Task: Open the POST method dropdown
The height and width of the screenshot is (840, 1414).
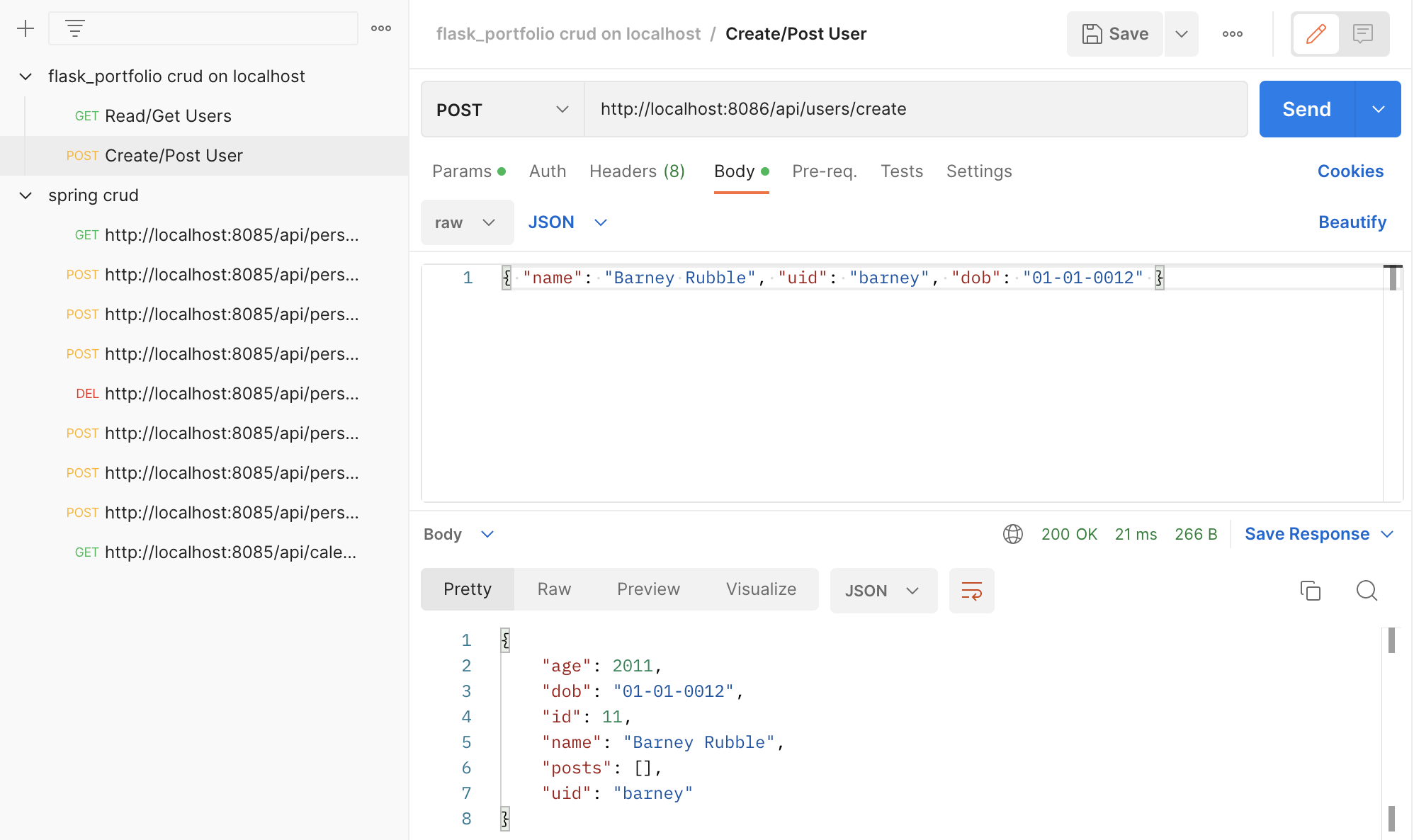Action: pyautogui.click(x=502, y=109)
